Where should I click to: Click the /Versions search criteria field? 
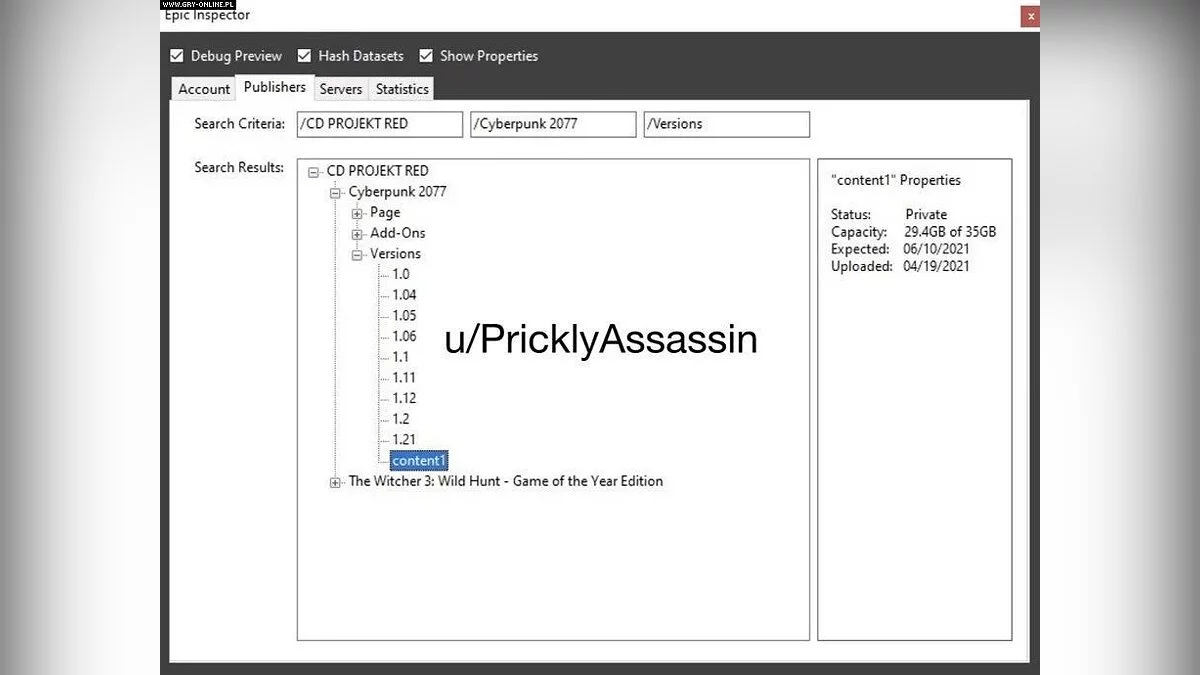pyautogui.click(x=726, y=124)
